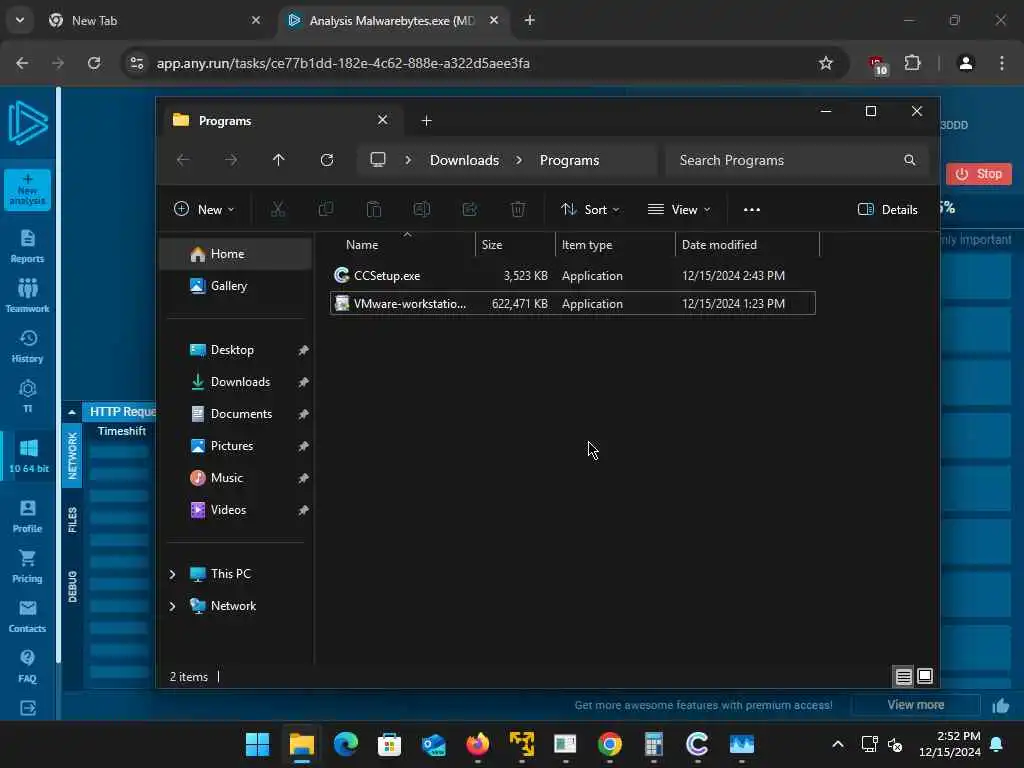Click Downloads in the address breadcrumb
The height and width of the screenshot is (768, 1024).
point(464,160)
